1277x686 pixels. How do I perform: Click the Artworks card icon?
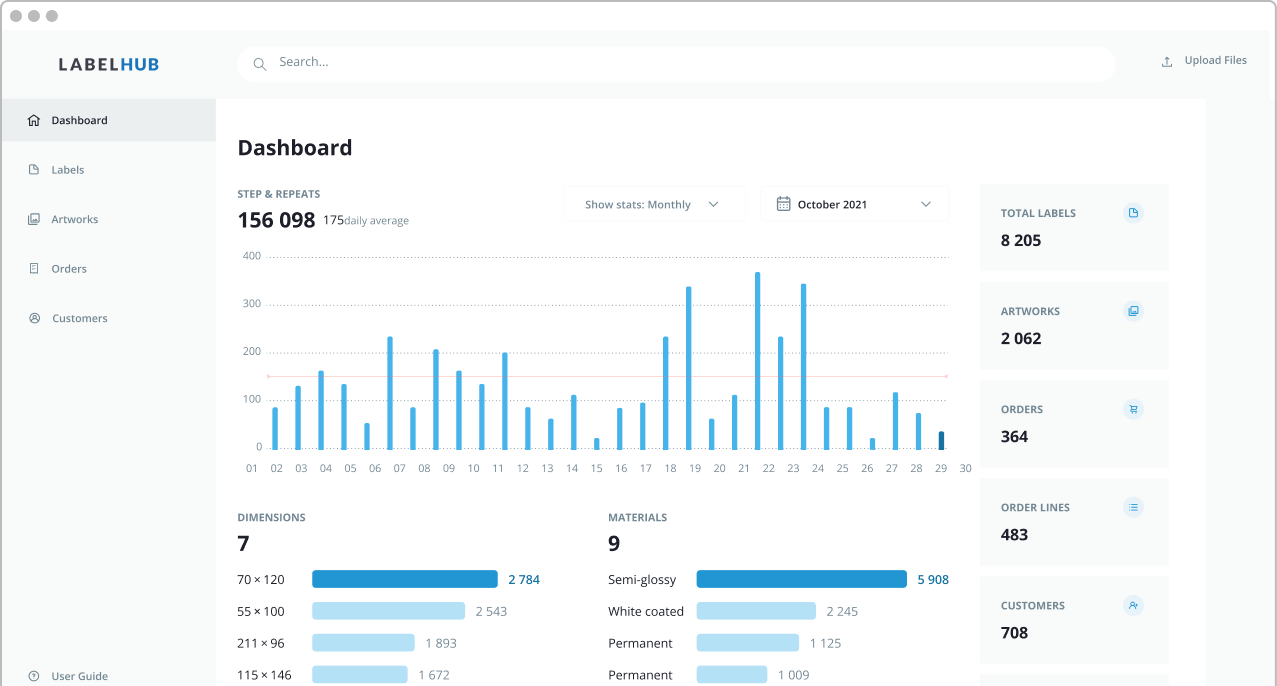1133,311
